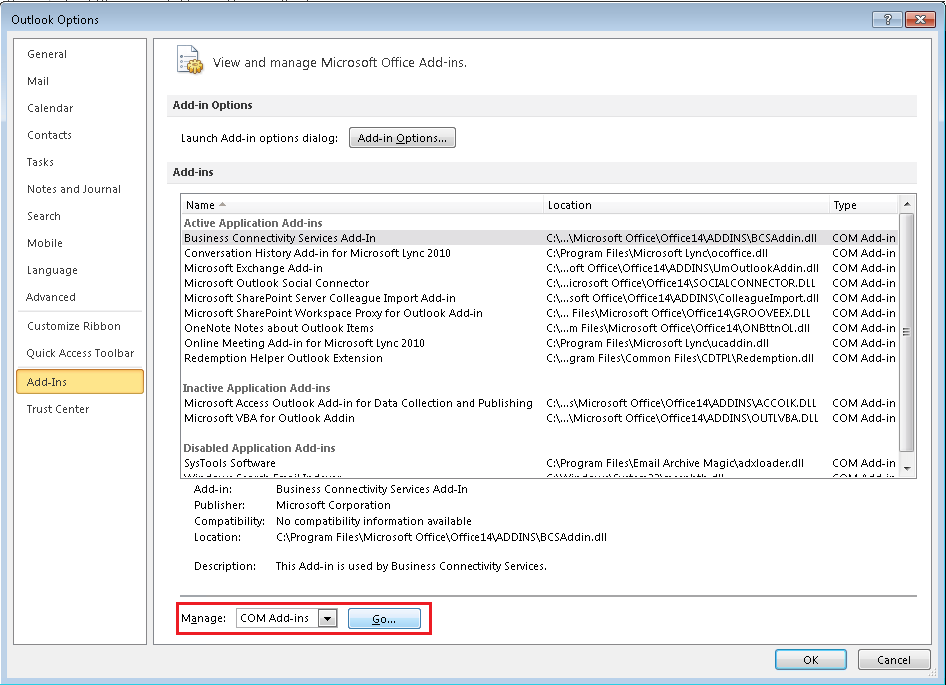The height and width of the screenshot is (685, 946).
Task: Click the No compatibility information available text
Action: [373, 521]
